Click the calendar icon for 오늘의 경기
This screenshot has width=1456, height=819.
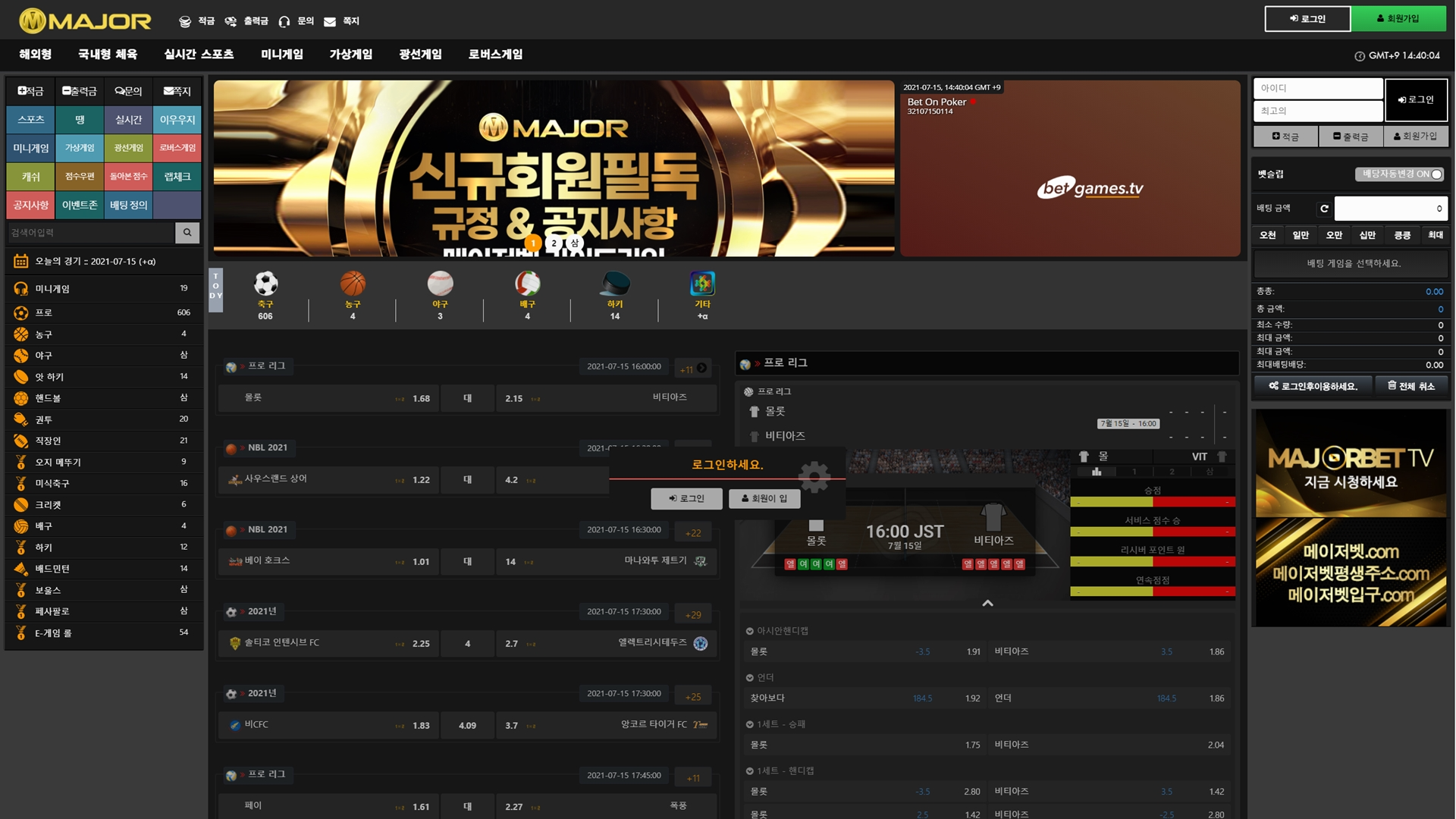(x=21, y=262)
